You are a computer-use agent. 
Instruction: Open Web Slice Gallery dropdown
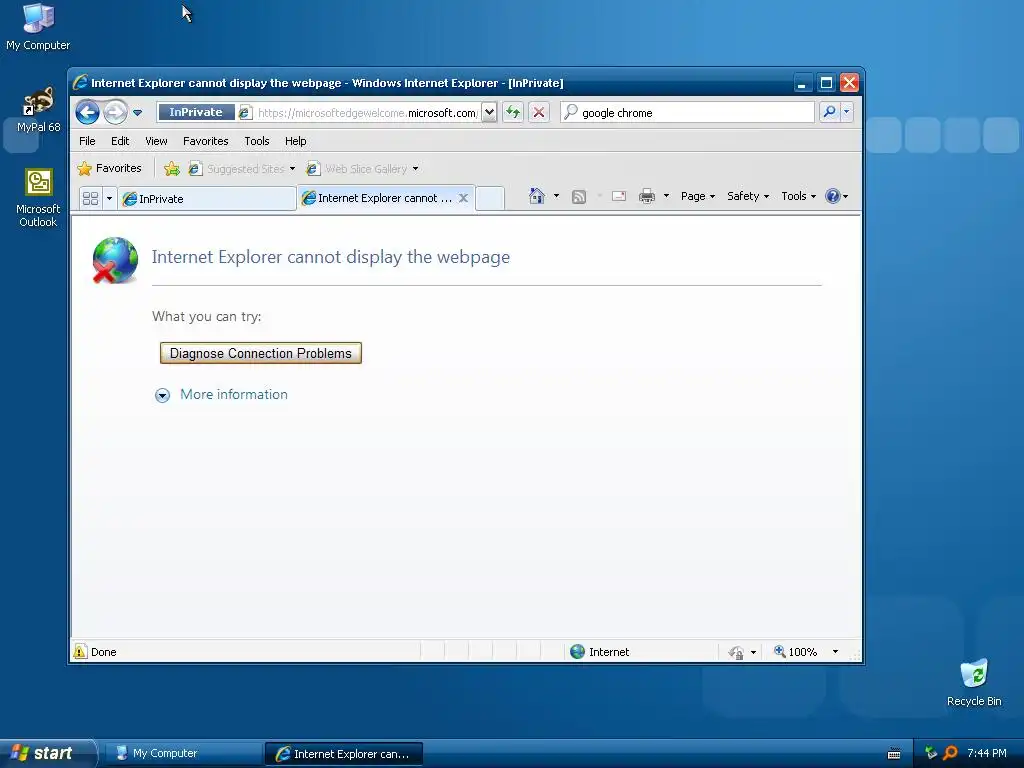[362, 169]
